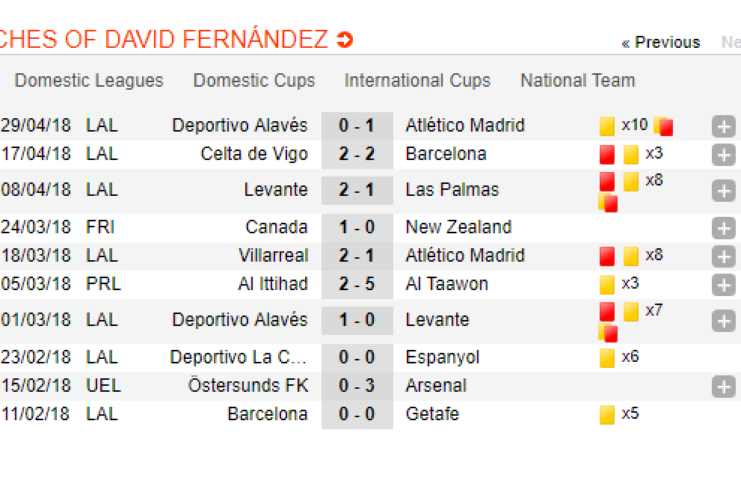Click the orange arrow icon beside the David Fernández heading
The image size is (741, 486).
(345, 40)
